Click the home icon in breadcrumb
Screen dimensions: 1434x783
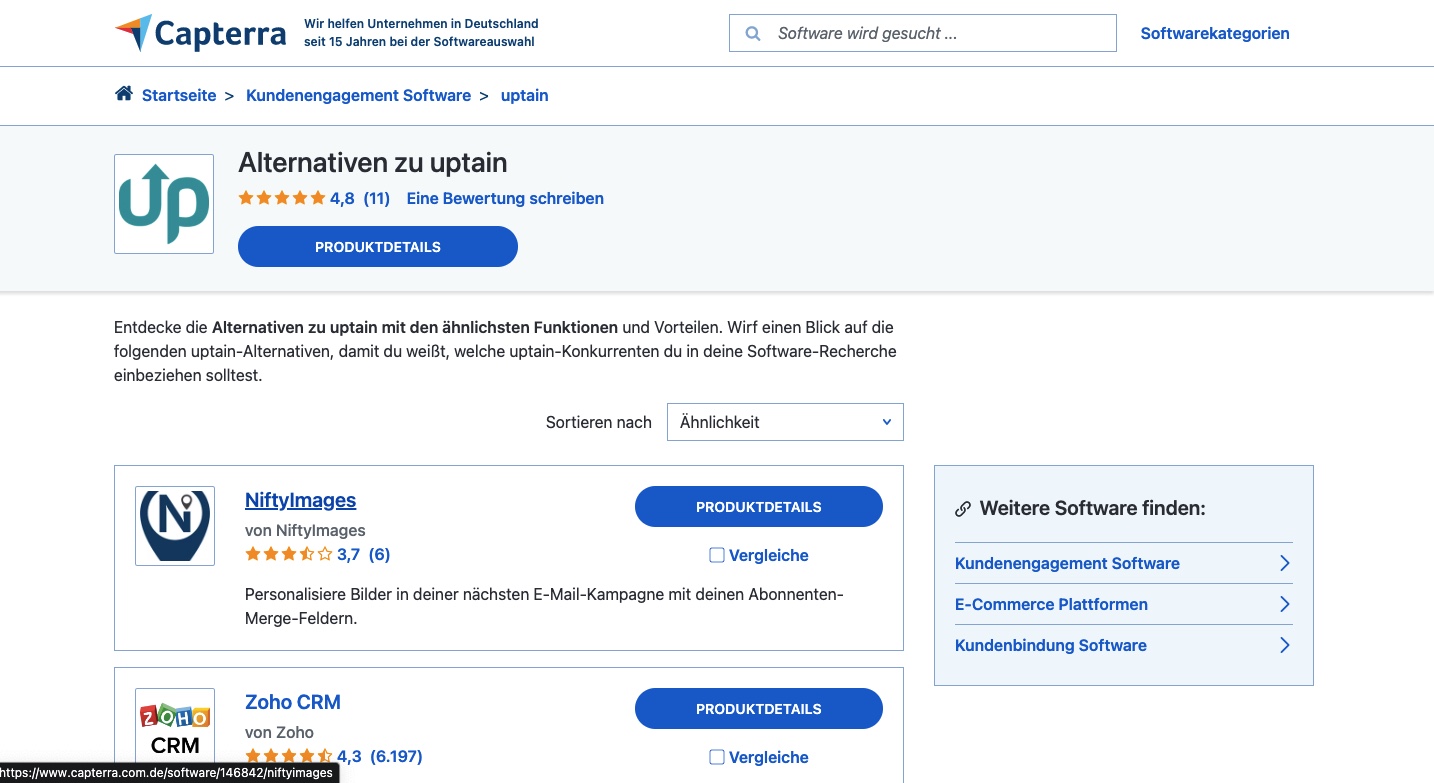124,94
